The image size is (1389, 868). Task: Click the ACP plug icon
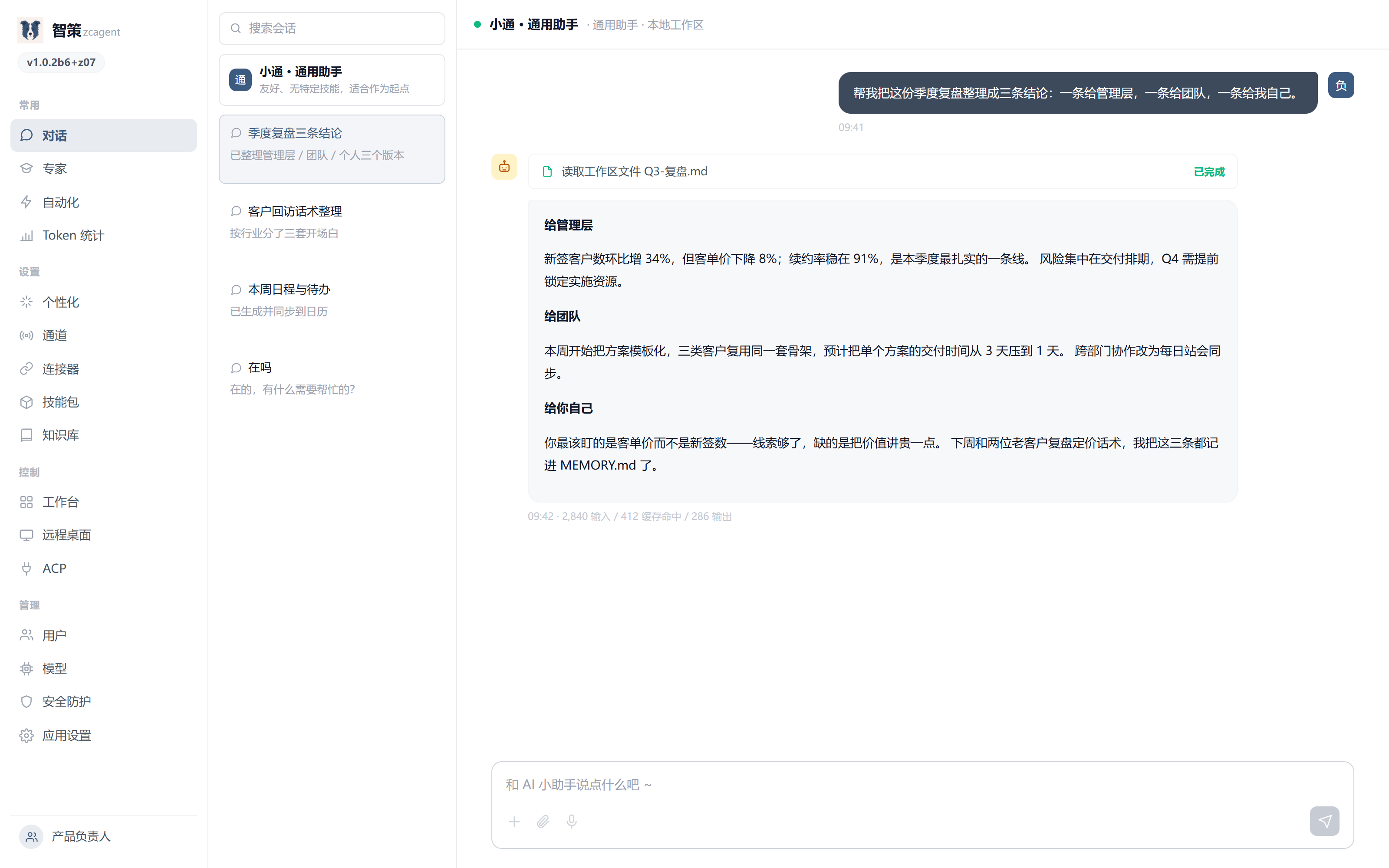26,569
